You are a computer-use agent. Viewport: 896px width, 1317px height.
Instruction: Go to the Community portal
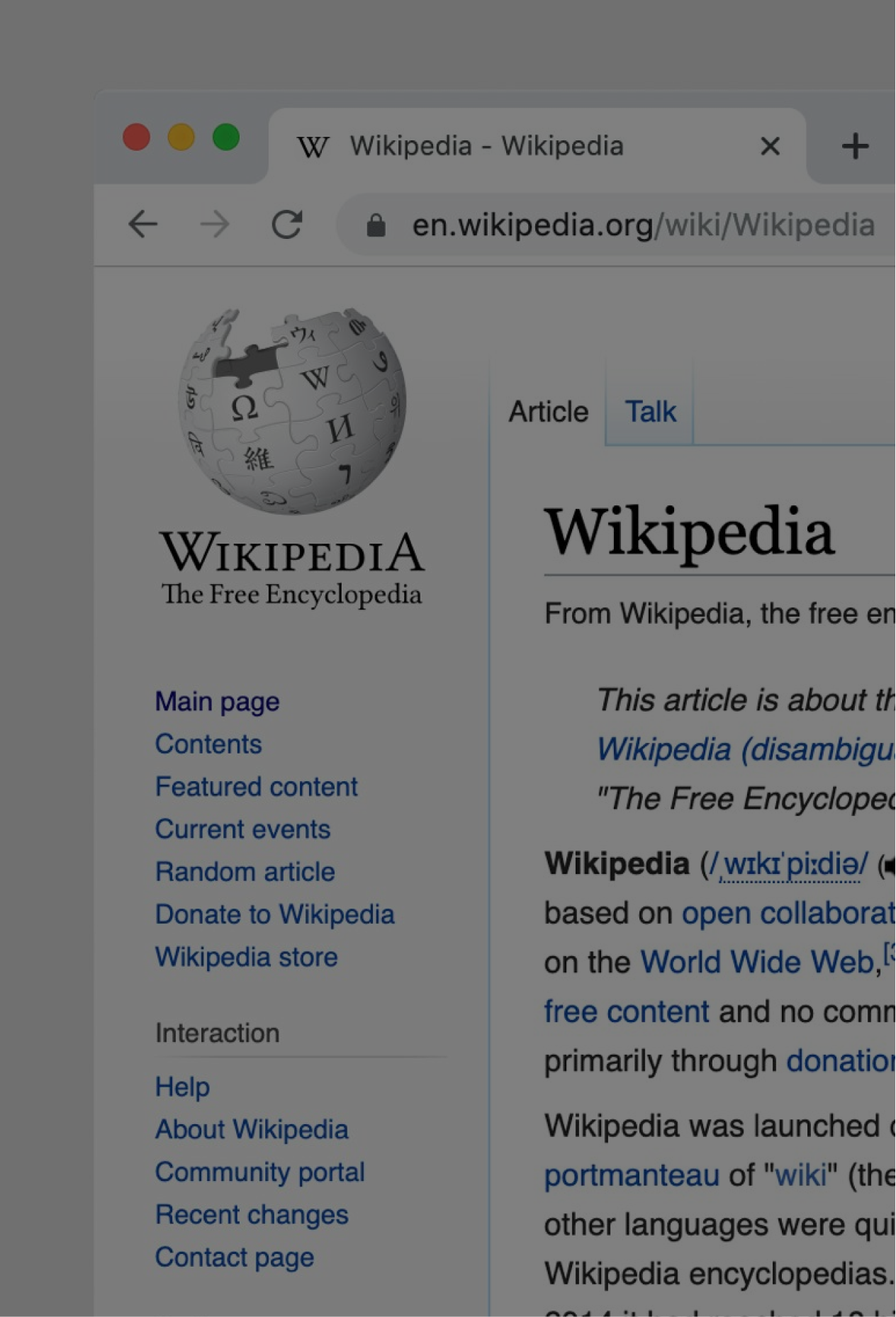260,1172
